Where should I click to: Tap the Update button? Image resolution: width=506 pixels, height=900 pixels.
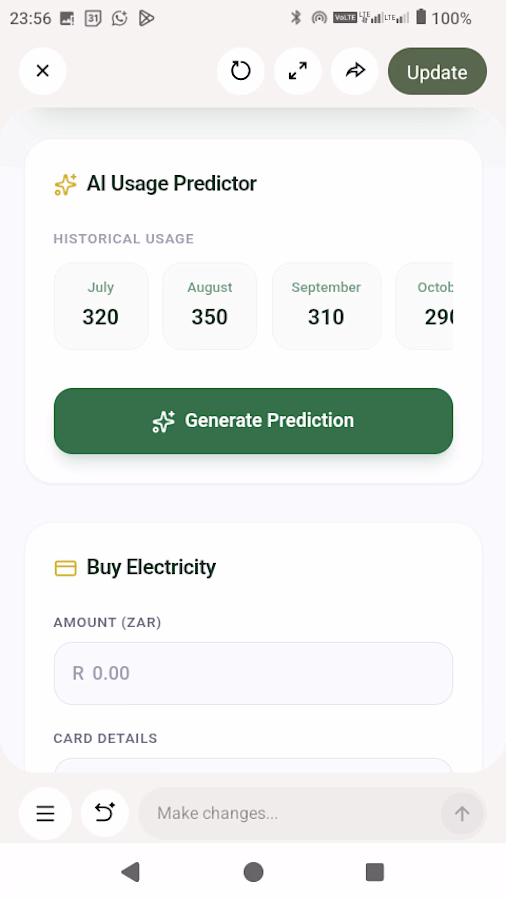click(x=437, y=72)
